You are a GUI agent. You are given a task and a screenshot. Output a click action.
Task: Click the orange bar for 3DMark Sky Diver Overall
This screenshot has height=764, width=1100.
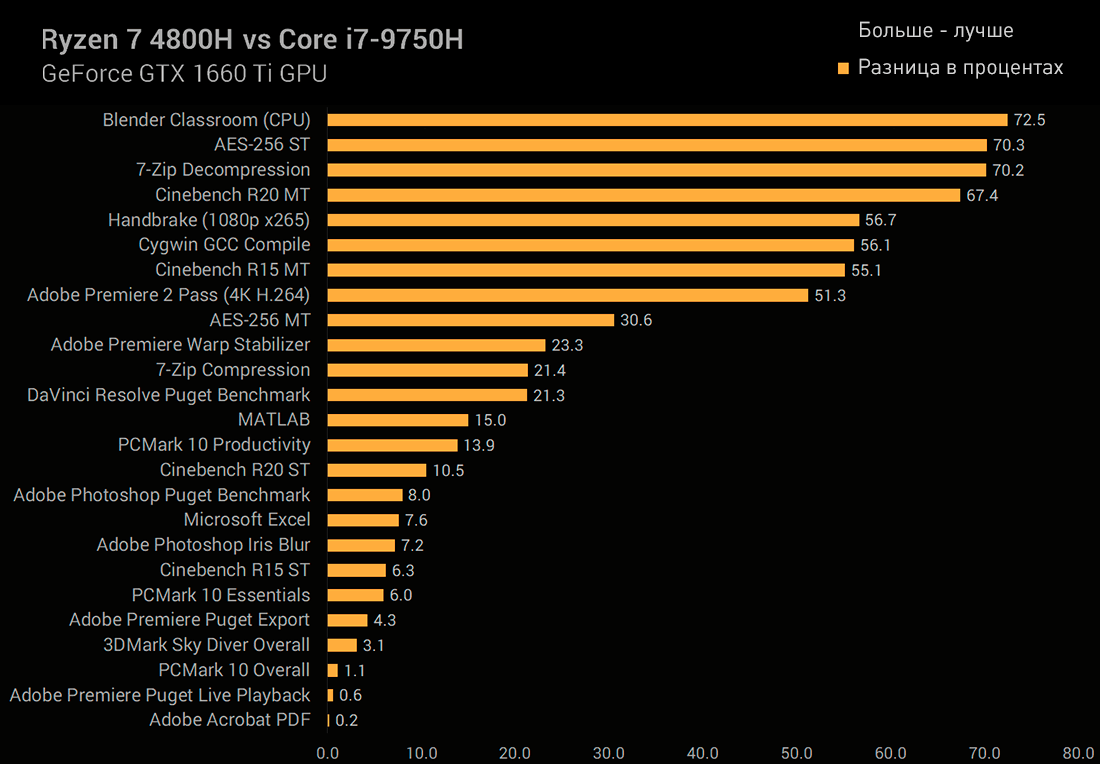[x=342, y=645]
